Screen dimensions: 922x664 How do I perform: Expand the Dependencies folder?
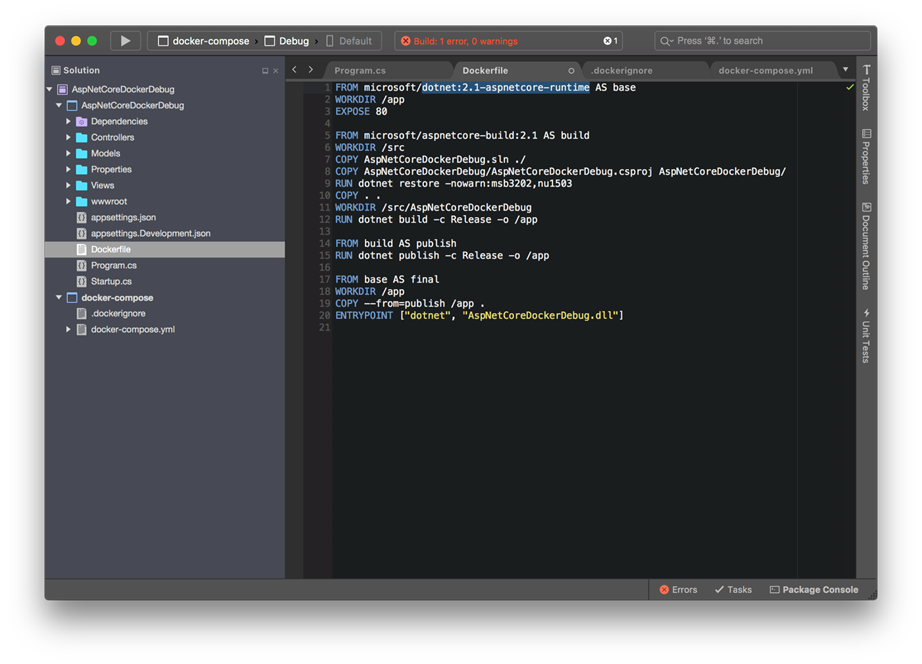tap(68, 122)
